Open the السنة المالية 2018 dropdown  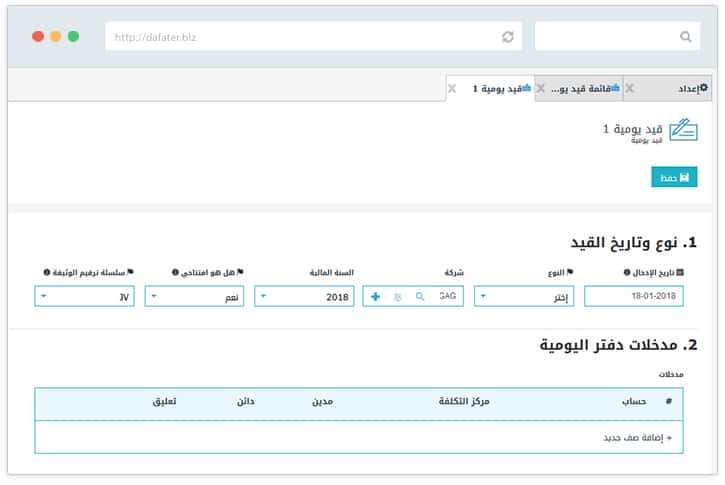click(304, 297)
